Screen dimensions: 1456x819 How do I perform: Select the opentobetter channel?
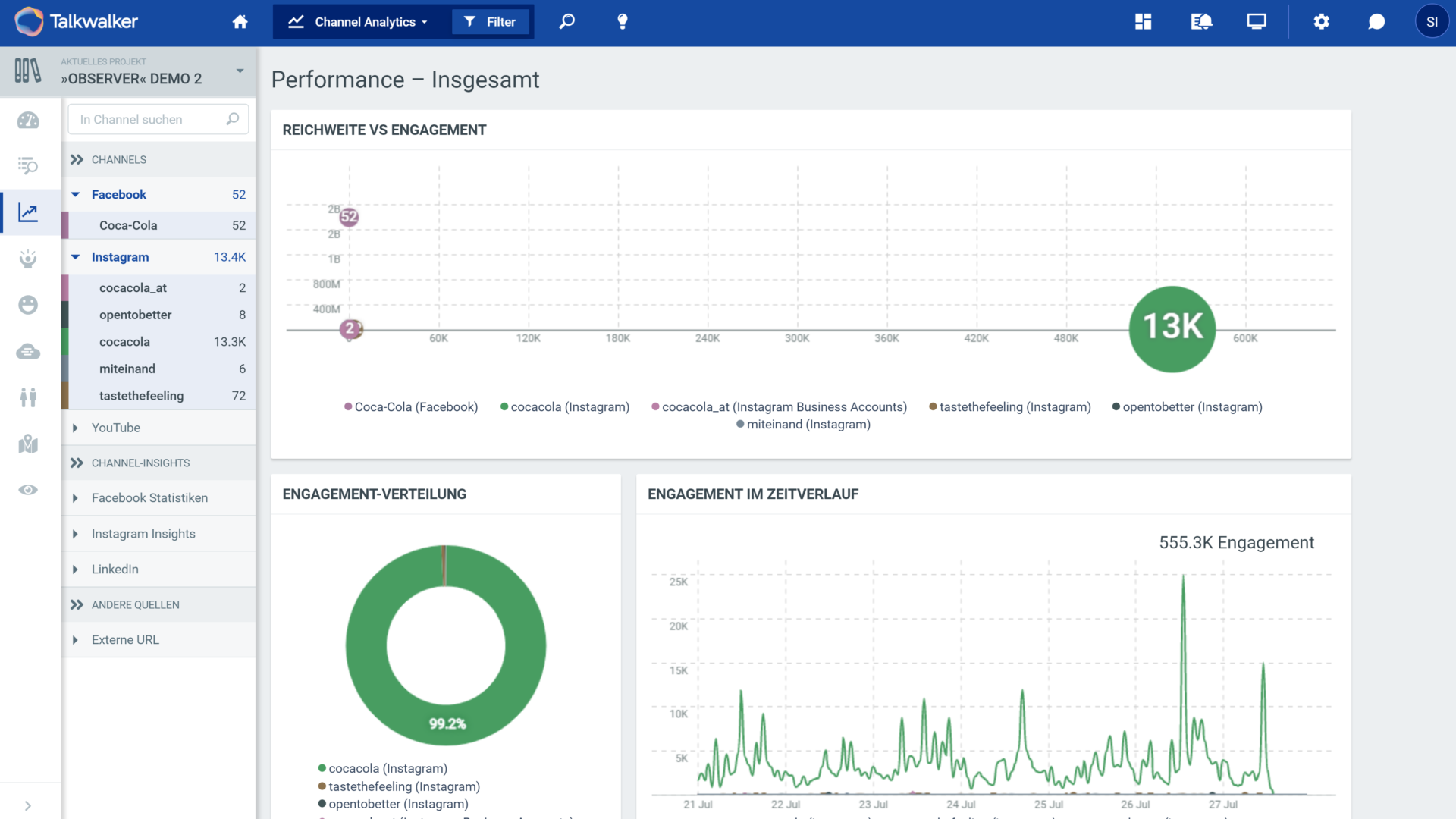[158, 315]
